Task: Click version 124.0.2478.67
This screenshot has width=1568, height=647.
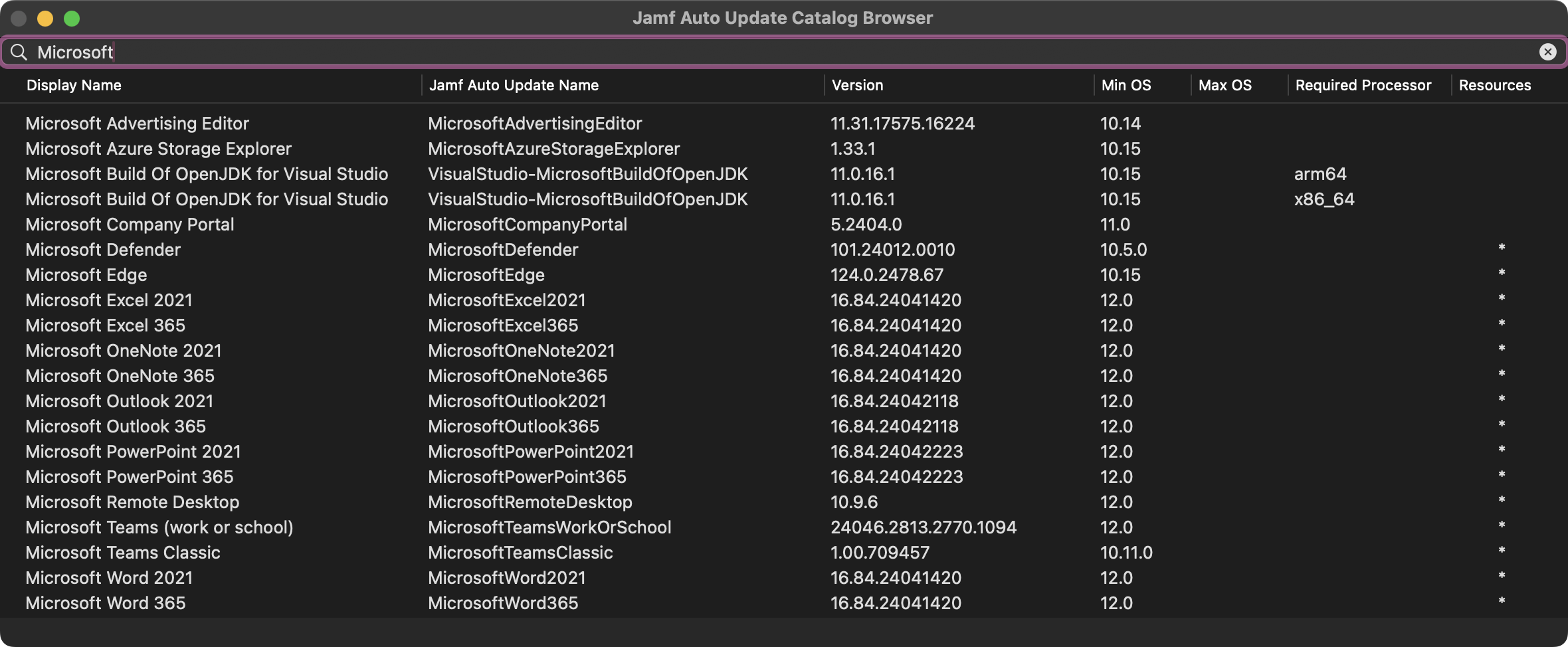Action: (887, 275)
